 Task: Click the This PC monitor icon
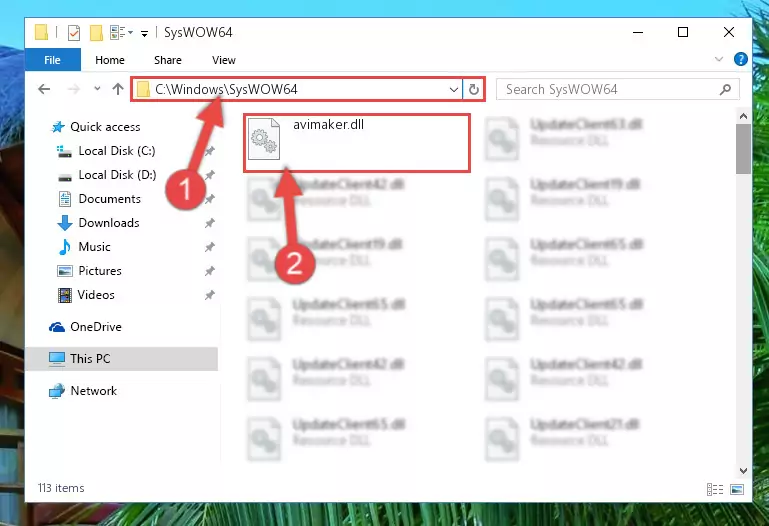[x=57, y=359]
